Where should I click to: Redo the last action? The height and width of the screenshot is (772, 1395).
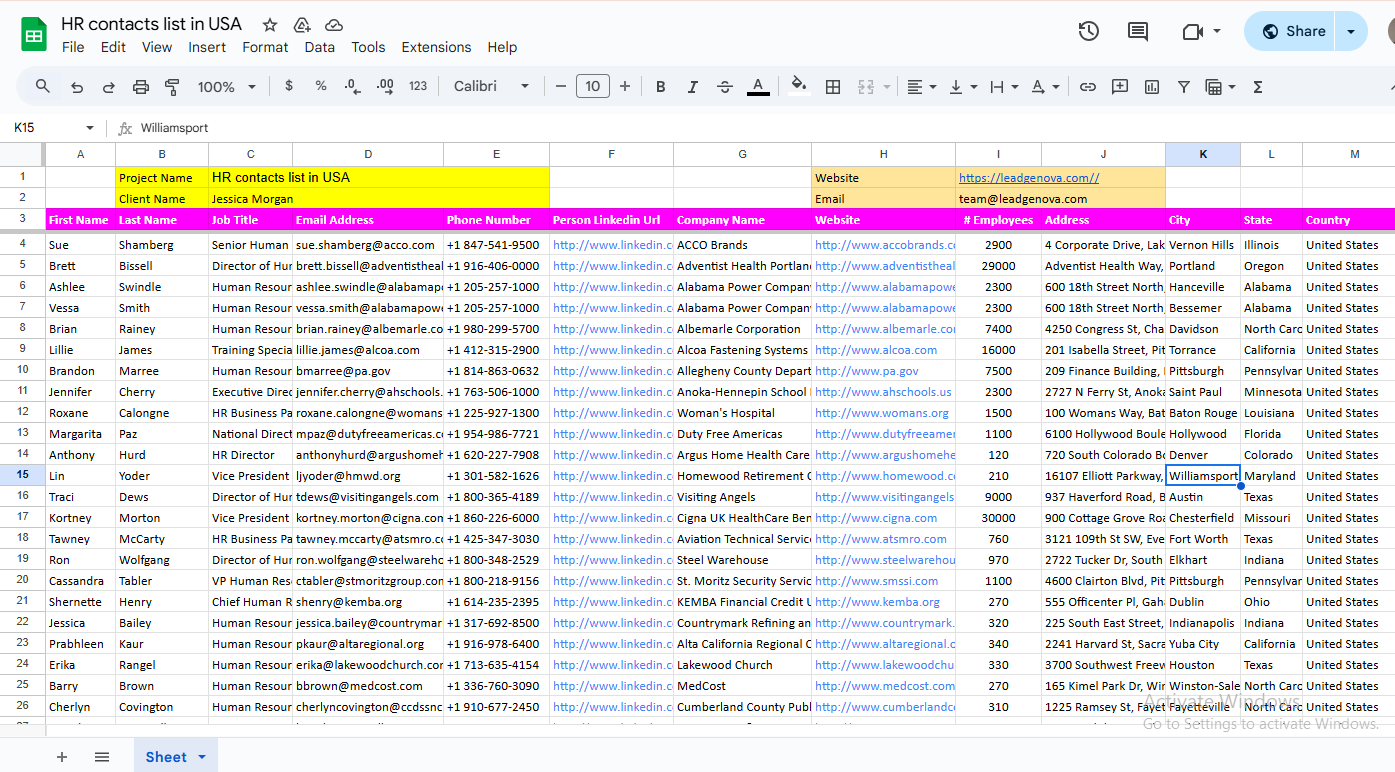(109, 87)
